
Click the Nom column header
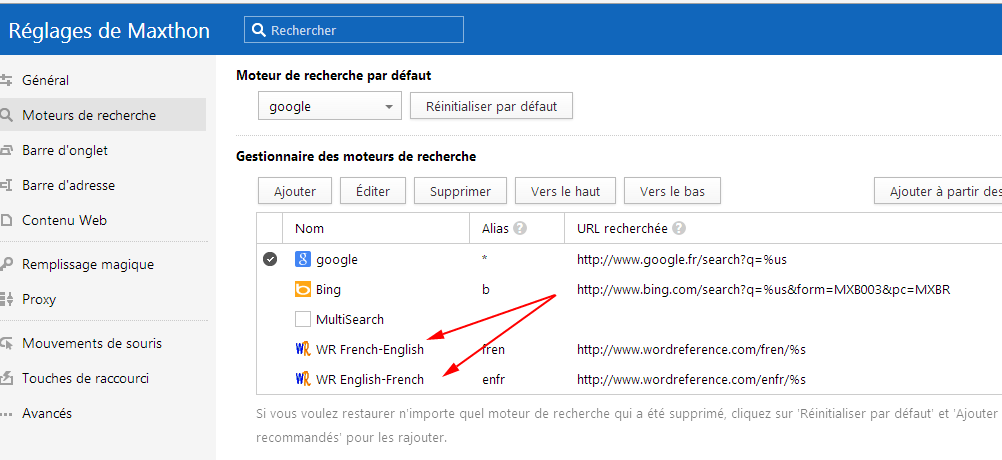click(x=309, y=228)
